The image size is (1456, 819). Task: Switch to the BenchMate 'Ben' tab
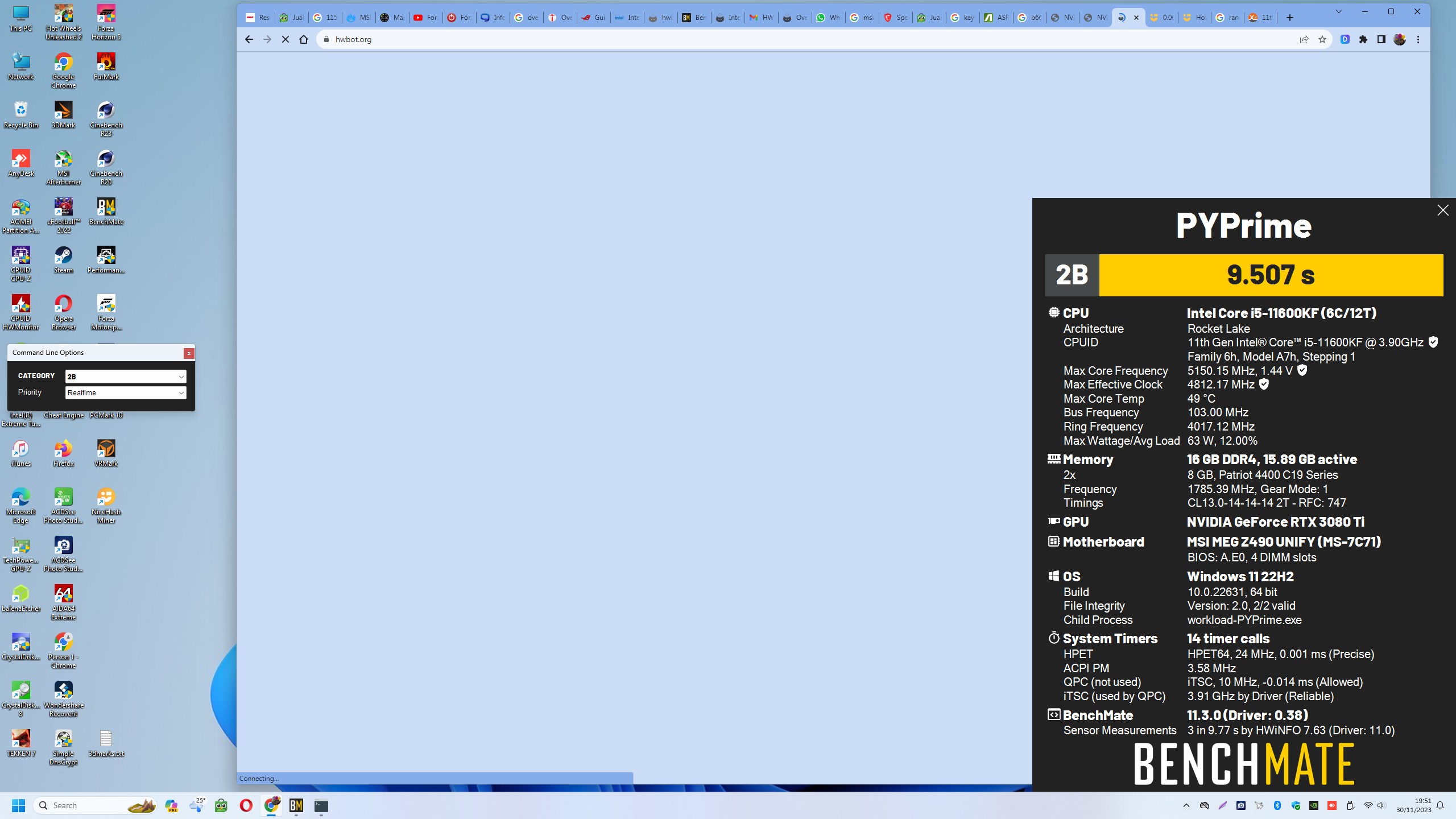pos(694,18)
